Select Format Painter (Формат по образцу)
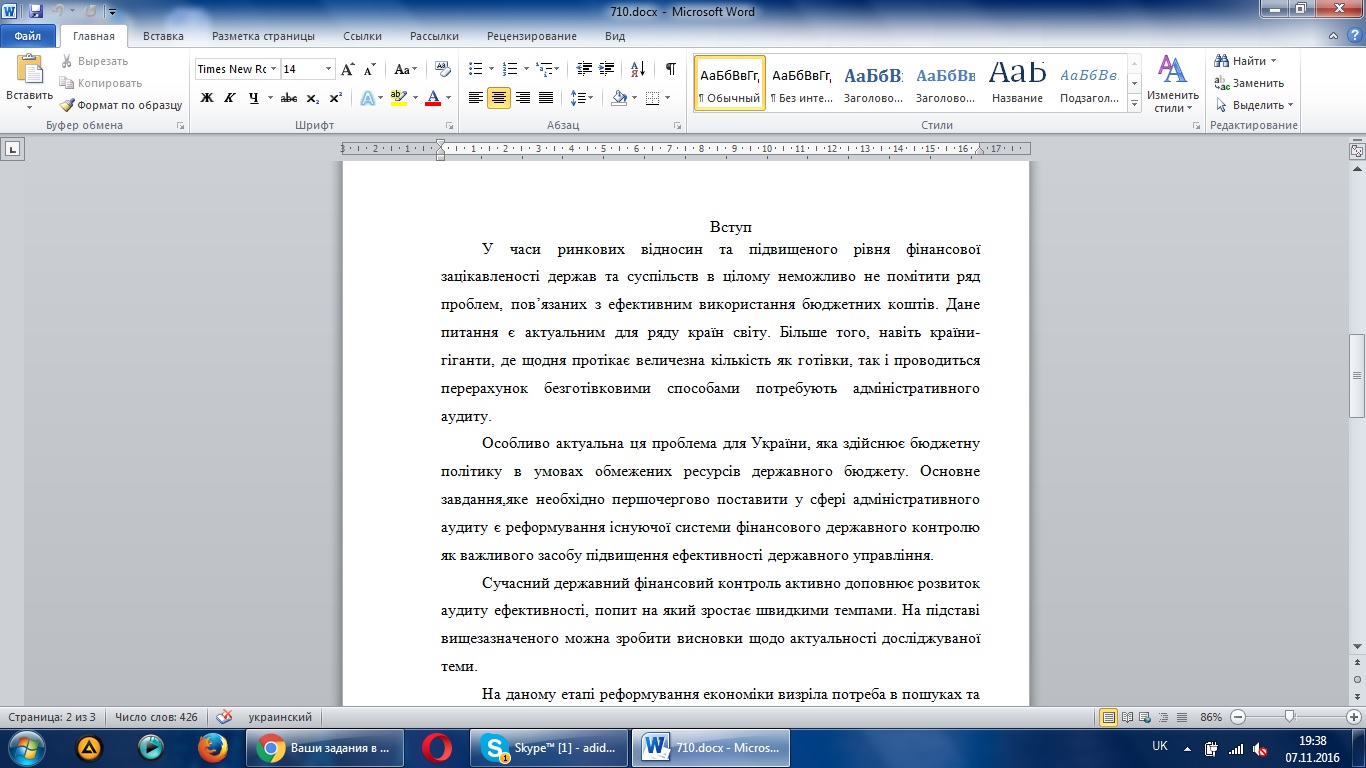Image resolution: width=1366 pixels, height=768 pixels. [120, 105]
